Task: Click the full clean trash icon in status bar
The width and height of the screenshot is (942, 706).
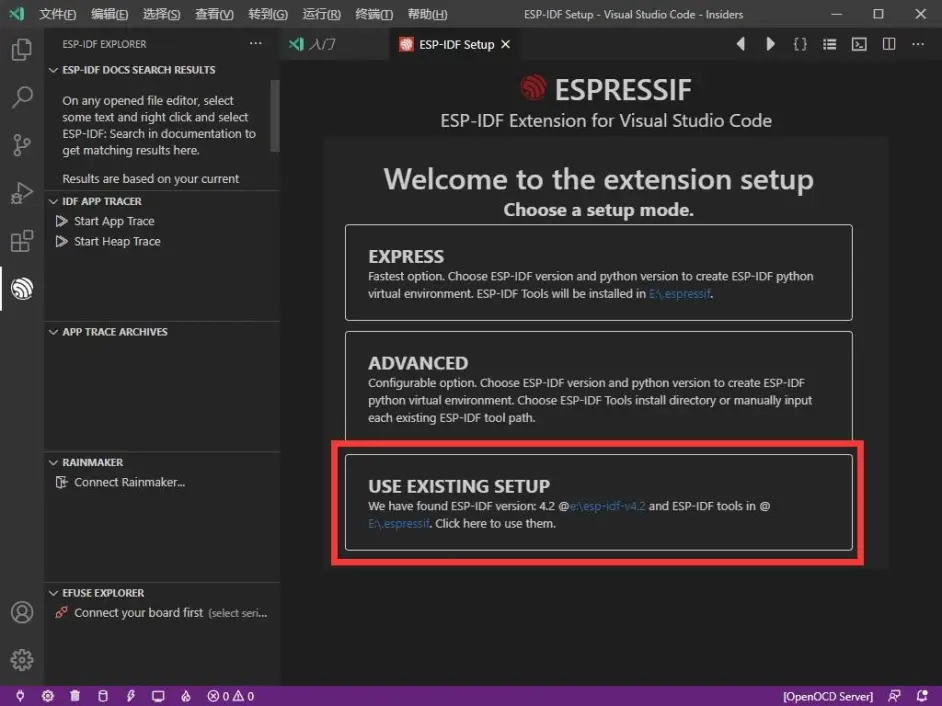Action: 75,696
